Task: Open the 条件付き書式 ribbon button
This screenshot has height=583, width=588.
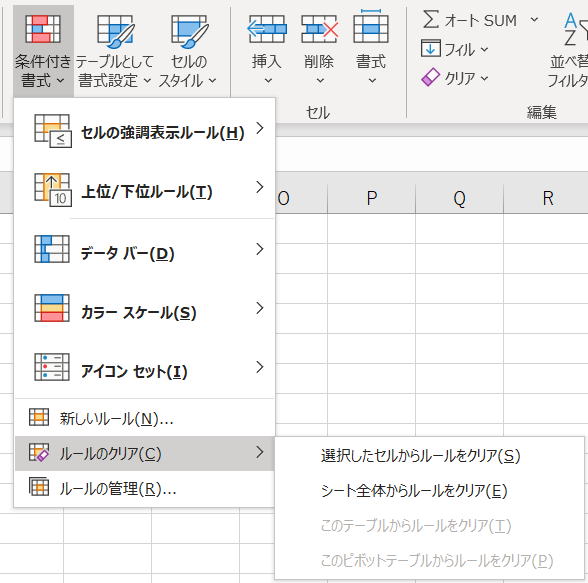Action: (43, 51)
